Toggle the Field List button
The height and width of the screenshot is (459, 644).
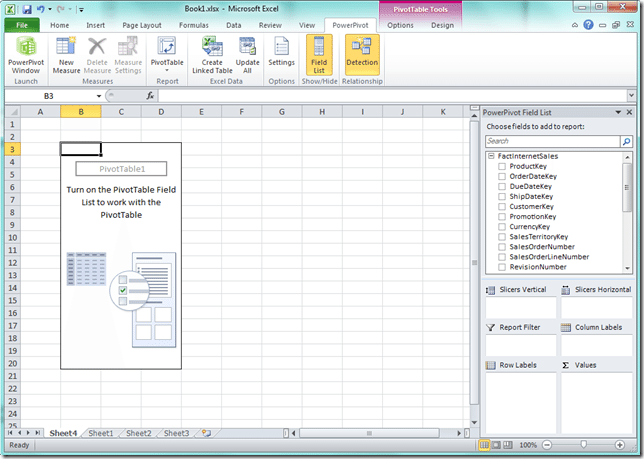[x=319, y=55]
